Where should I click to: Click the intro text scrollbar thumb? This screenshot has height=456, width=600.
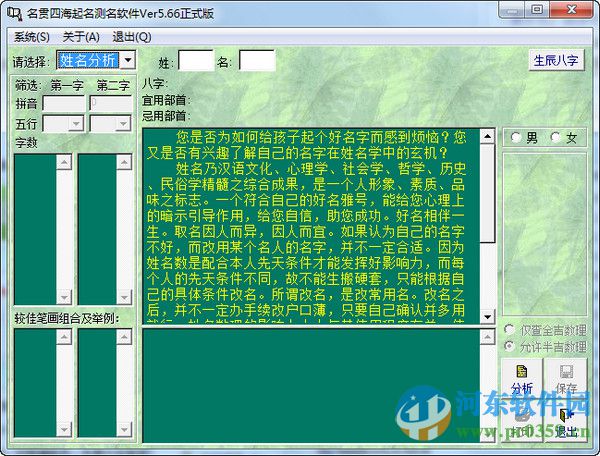[488, 193]
